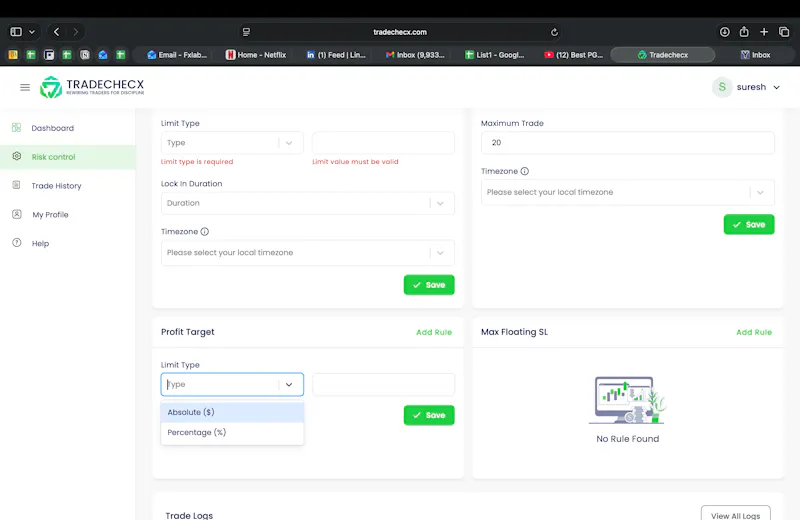
Task: Click the No Rule Found illustration
Action: (x=628, y=401)
